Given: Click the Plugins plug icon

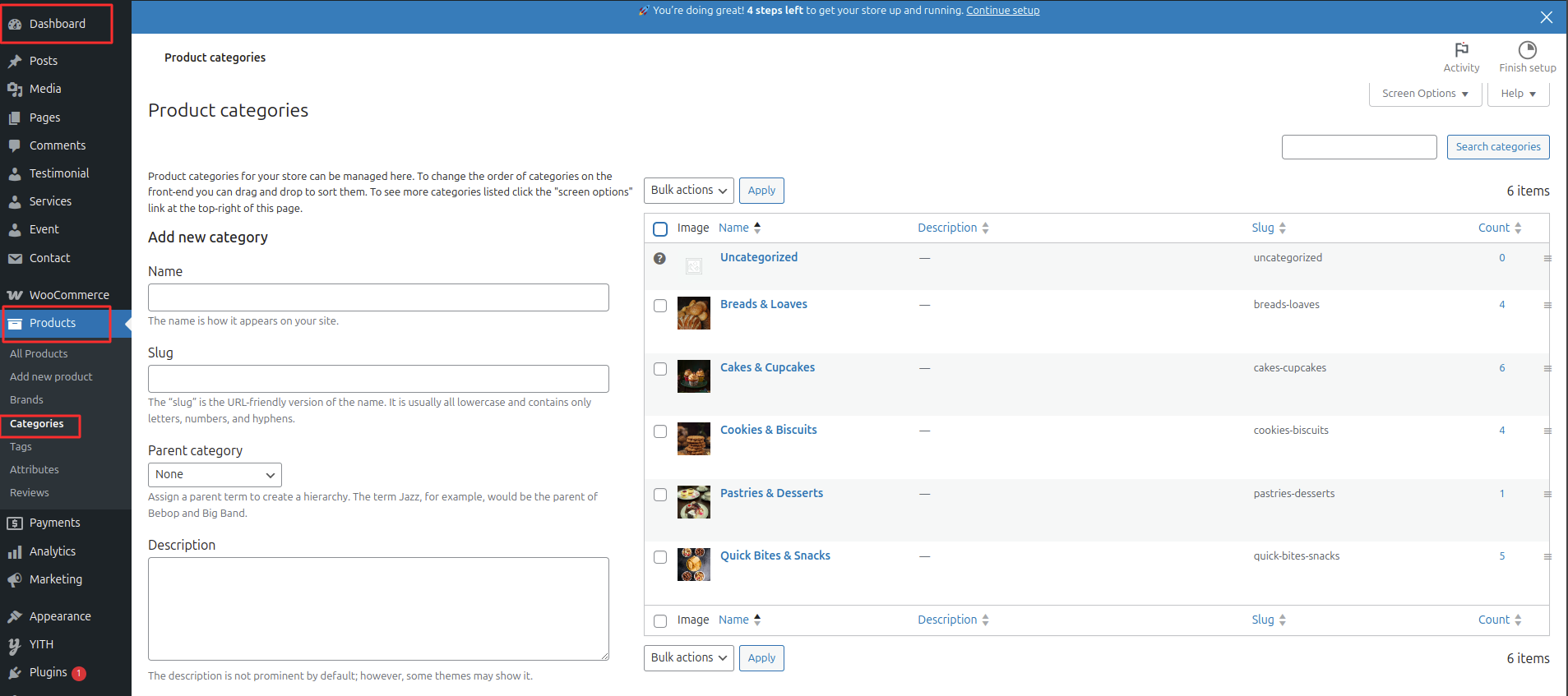Looking at the screenshot, I should [x=15, y=673].
